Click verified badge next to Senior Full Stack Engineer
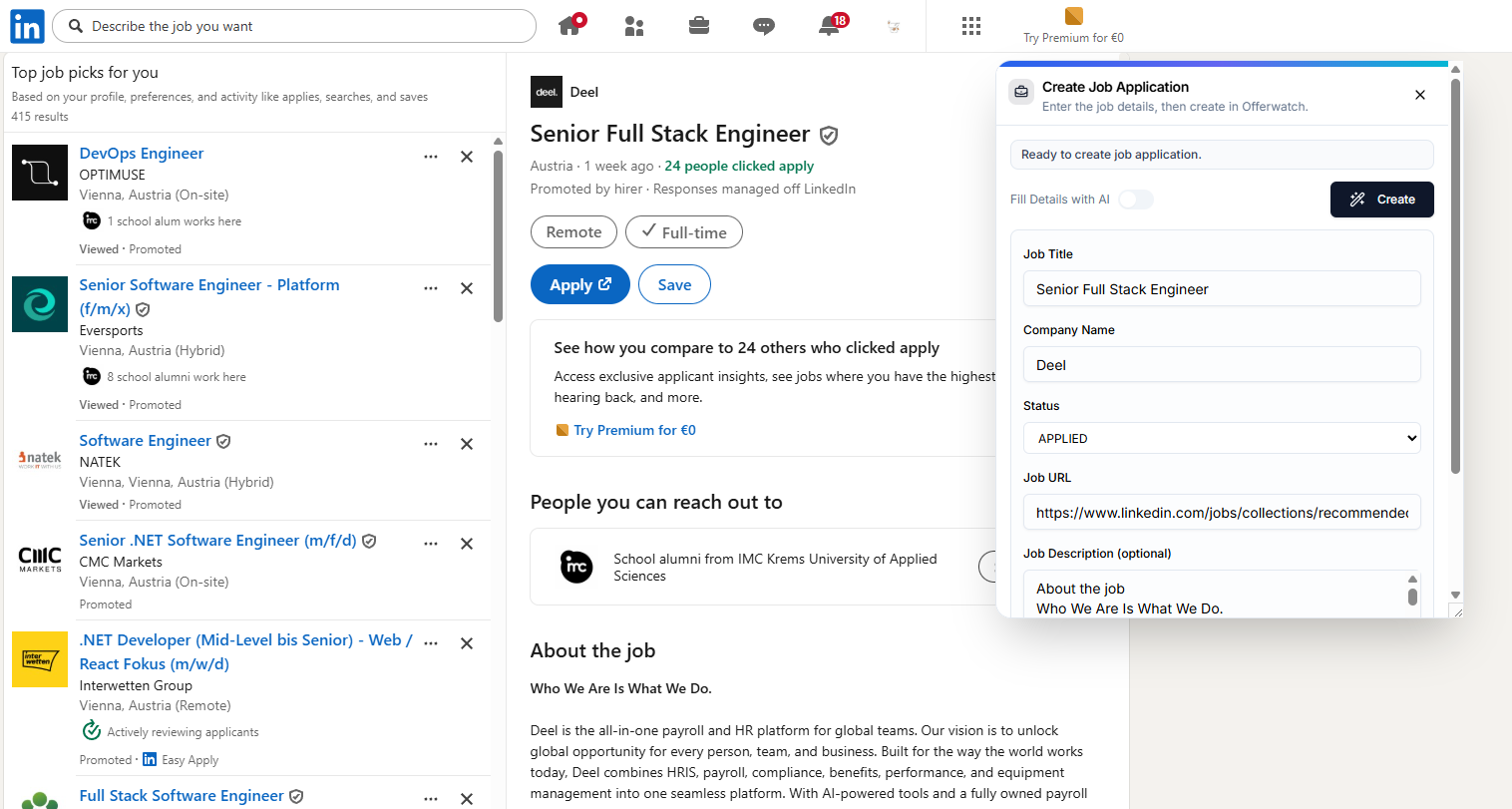Screen dimensions: 1512x809 pos(829,135)
